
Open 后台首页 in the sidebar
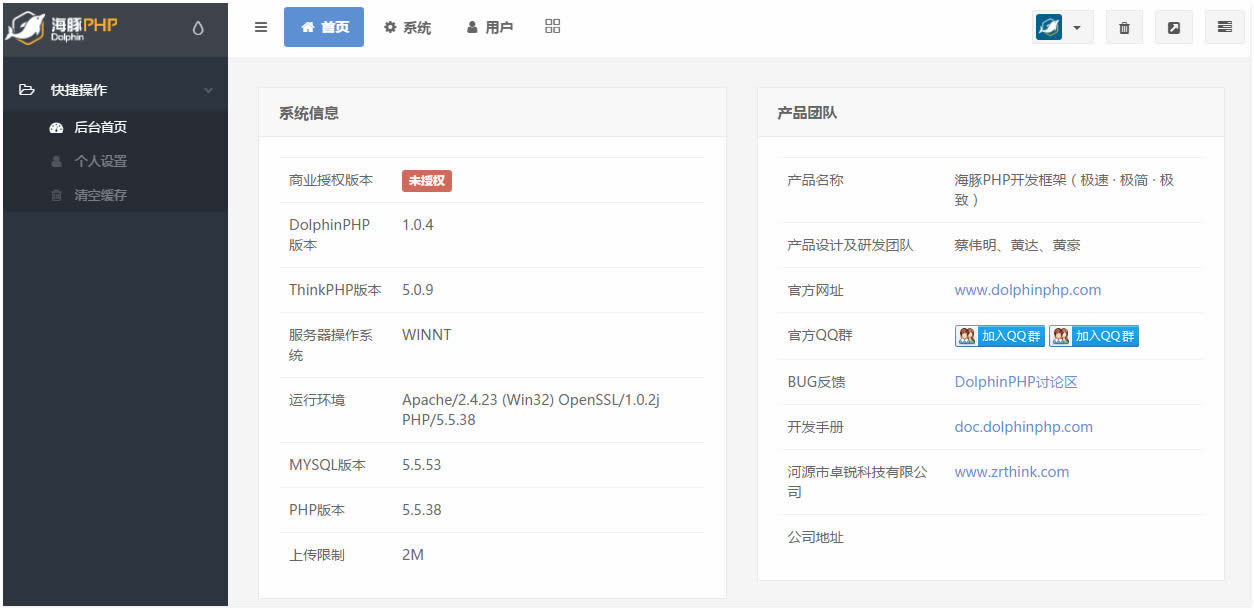pyautogui.click(x=100, y=127)
